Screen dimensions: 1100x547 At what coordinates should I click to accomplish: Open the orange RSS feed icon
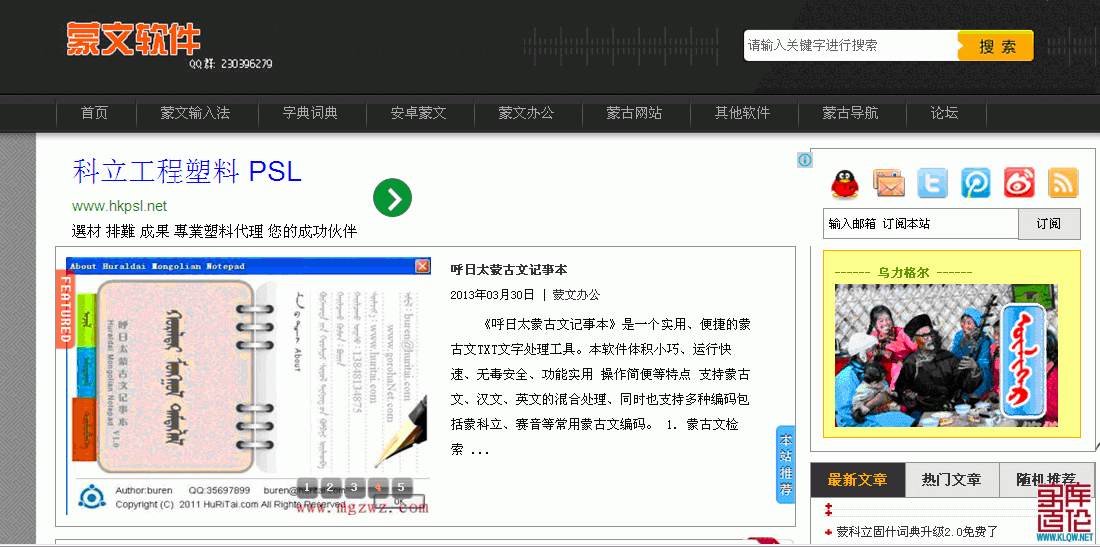[x=1063, y=183]
